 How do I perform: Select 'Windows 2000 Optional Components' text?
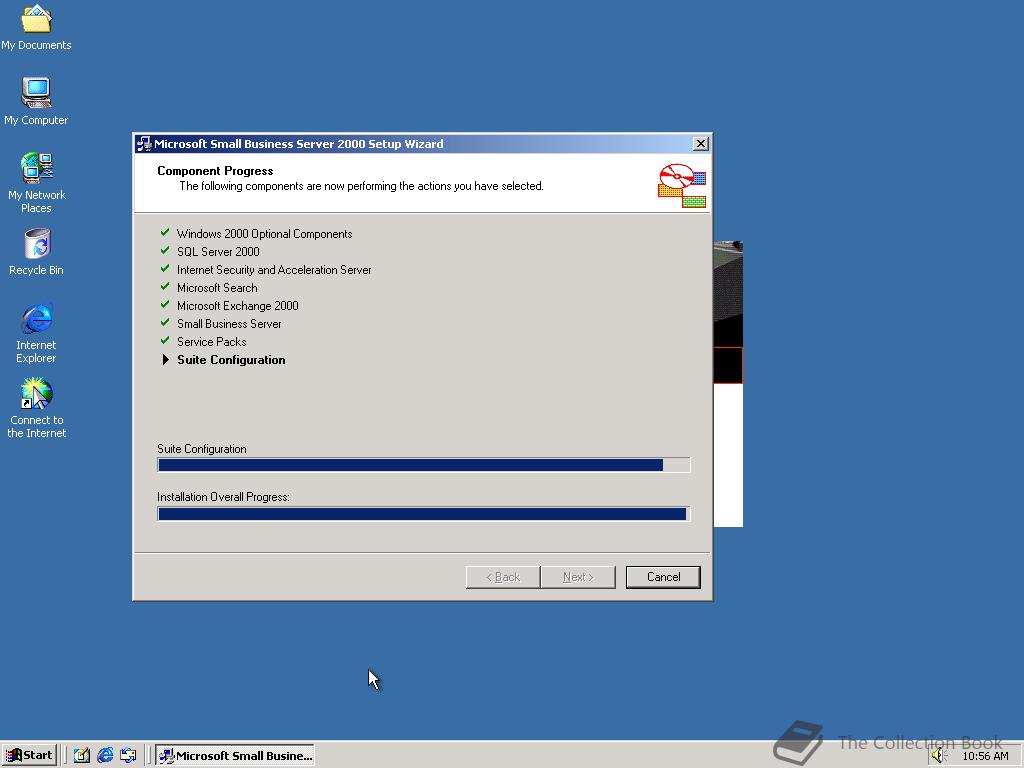pos(264,234)
